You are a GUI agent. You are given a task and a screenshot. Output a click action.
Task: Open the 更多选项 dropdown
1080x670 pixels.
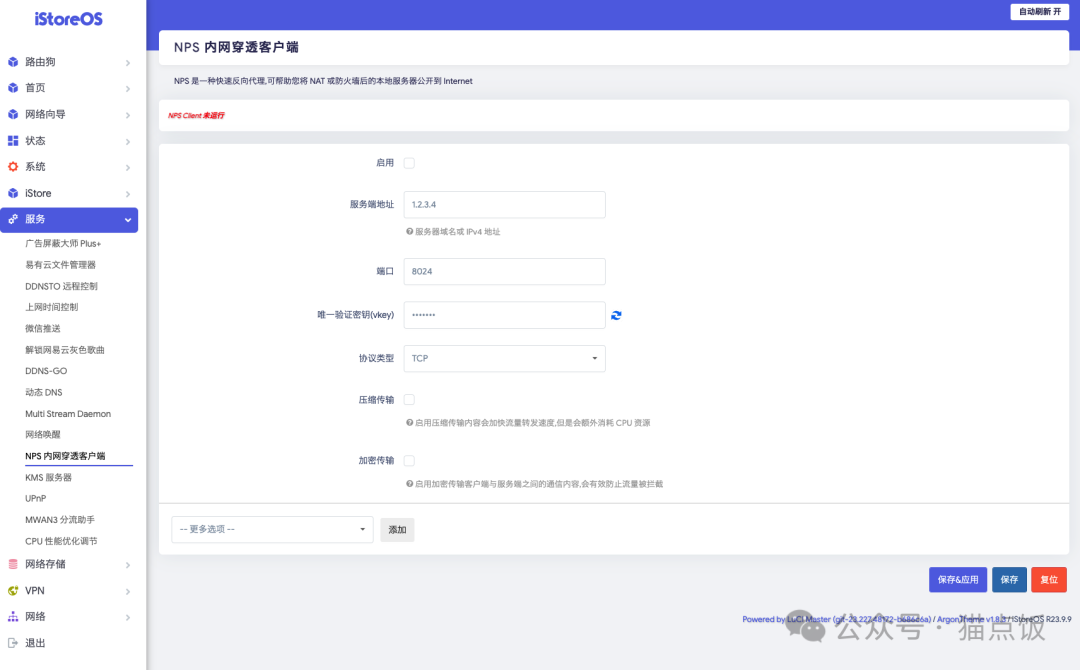[x=271, y=530]
